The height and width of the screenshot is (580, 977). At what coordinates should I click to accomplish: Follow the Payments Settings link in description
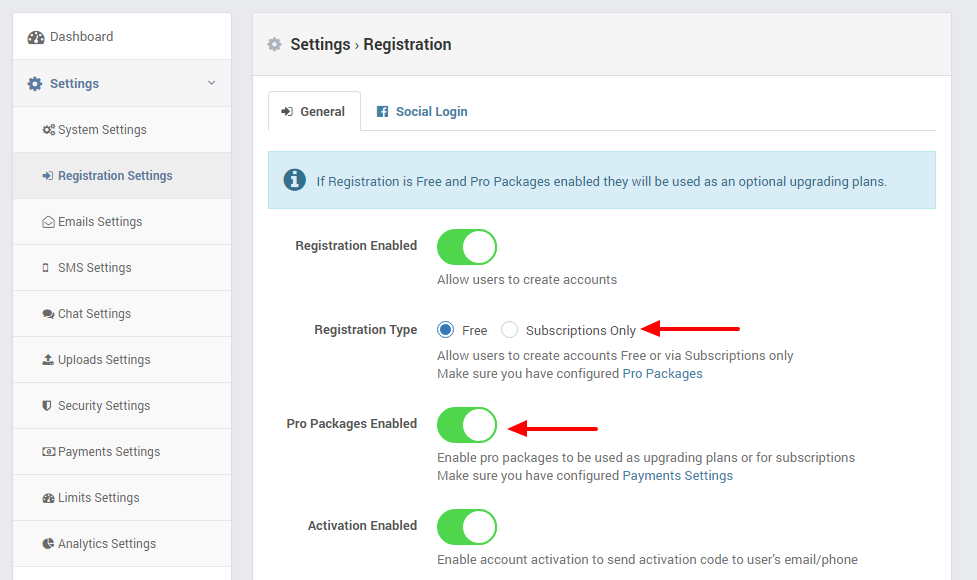click(677, 476)
